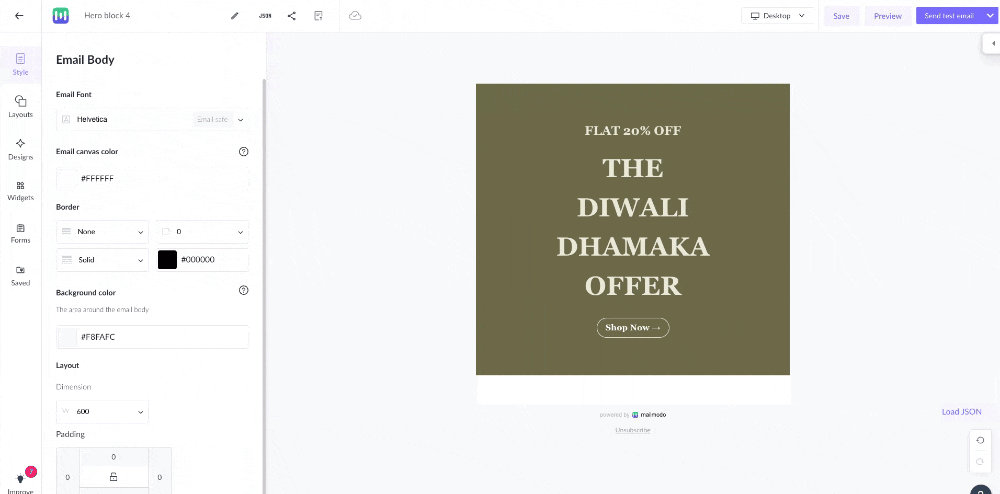Click the Load JSON link

coord(961,412)
